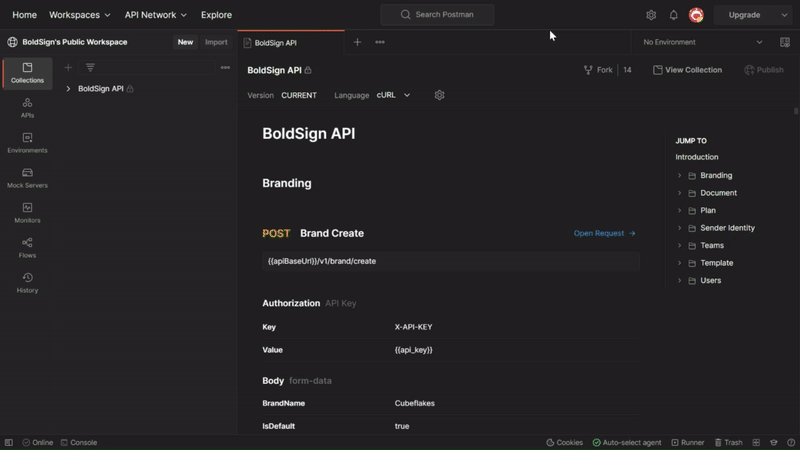The image size is (800, 450).
Task: Click the Upgrade button
Action: [x=744, y=15]
